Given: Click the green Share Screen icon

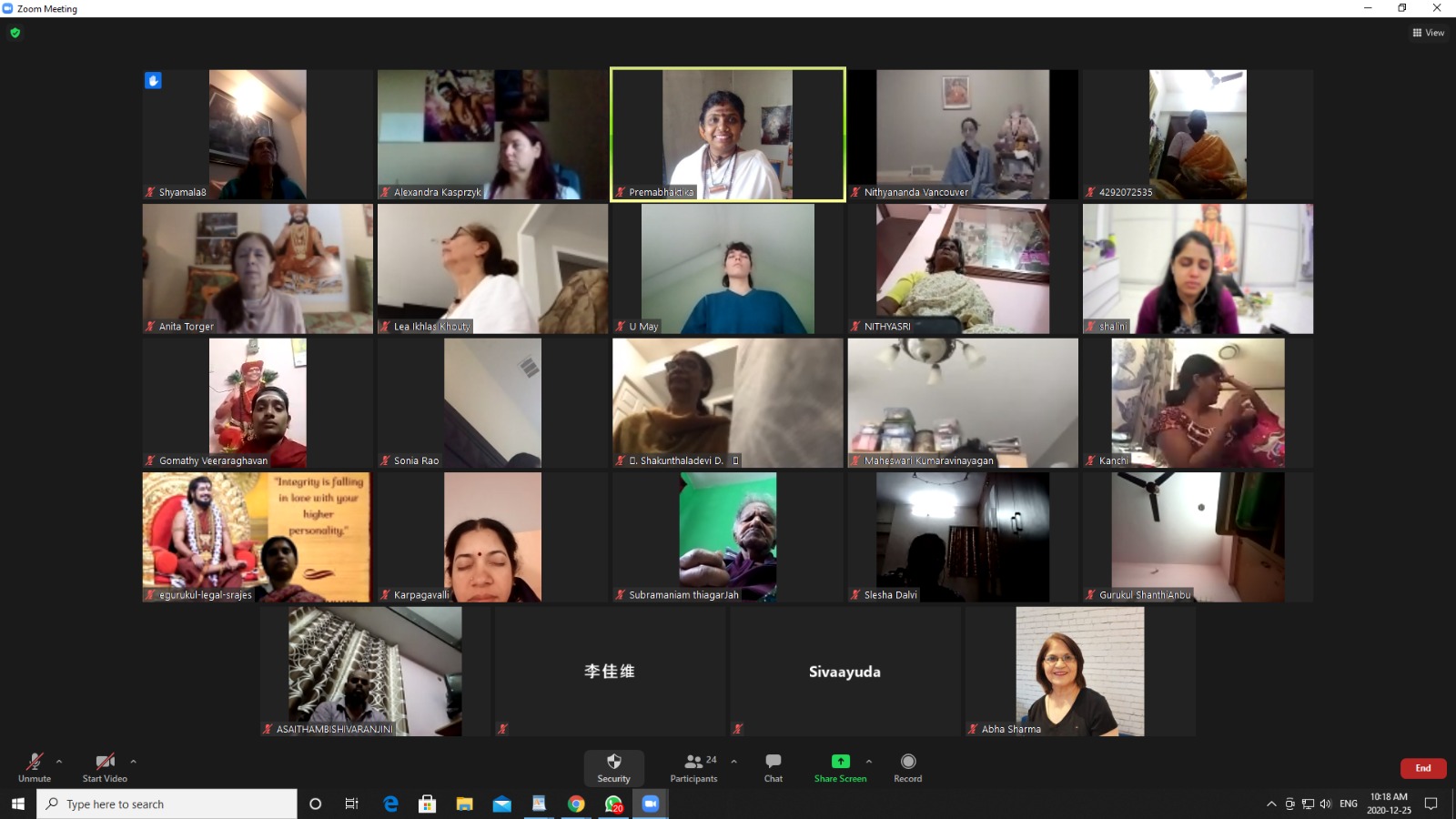Looking at the screenshot, I should coord(840,762).
